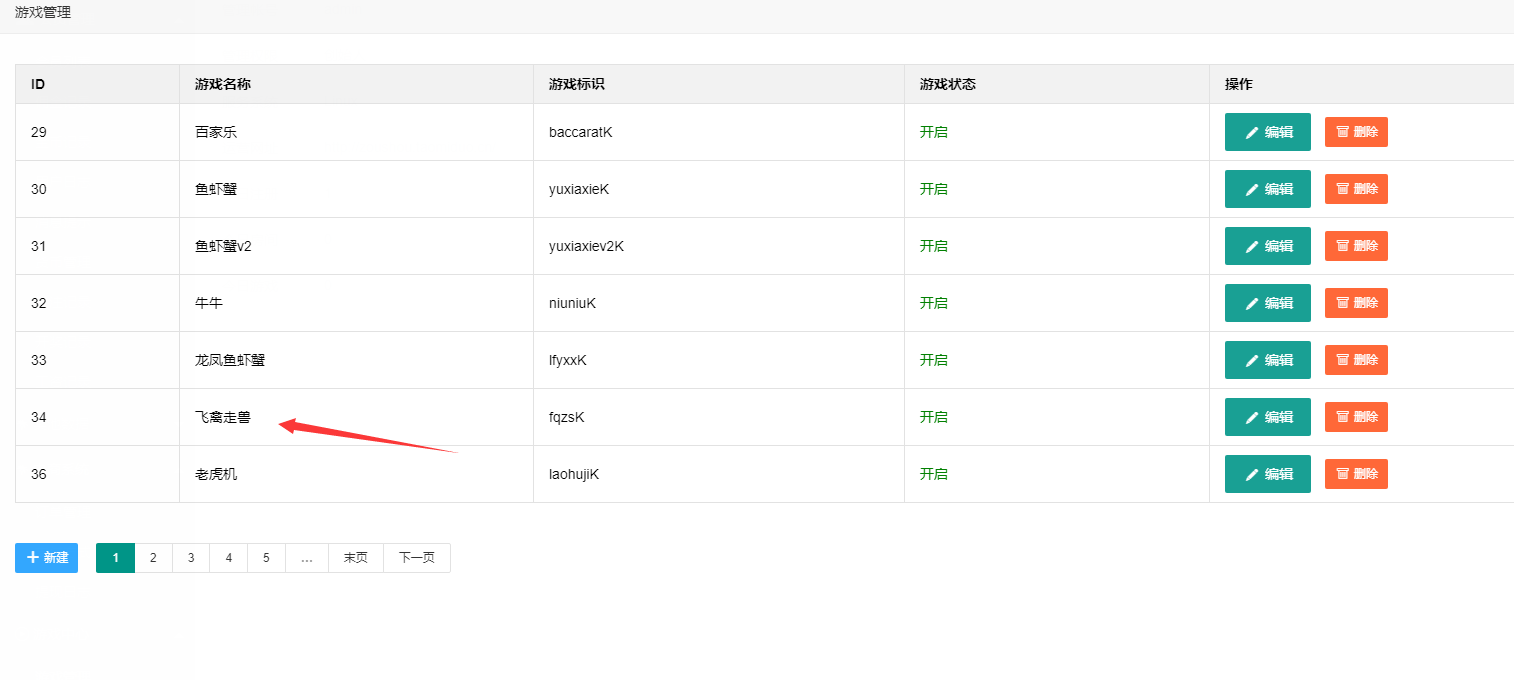This screenshot has height=680, width=1514.
Task: Go to 下一页 next page
Action: click(x=416, y=558)
